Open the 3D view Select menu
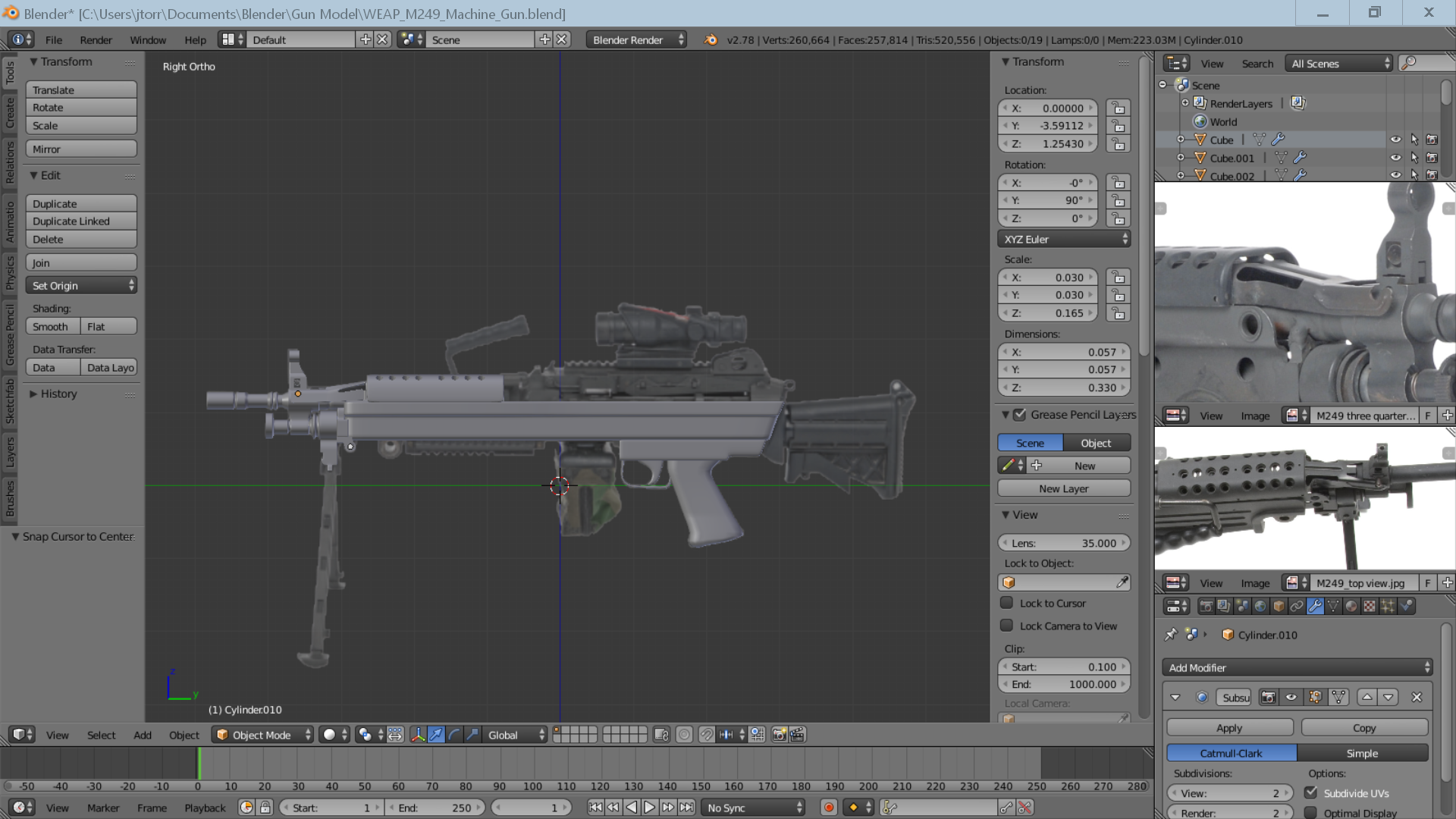Image resolution: width=1456 pixels, height=819 pixels. pos(101,735)
